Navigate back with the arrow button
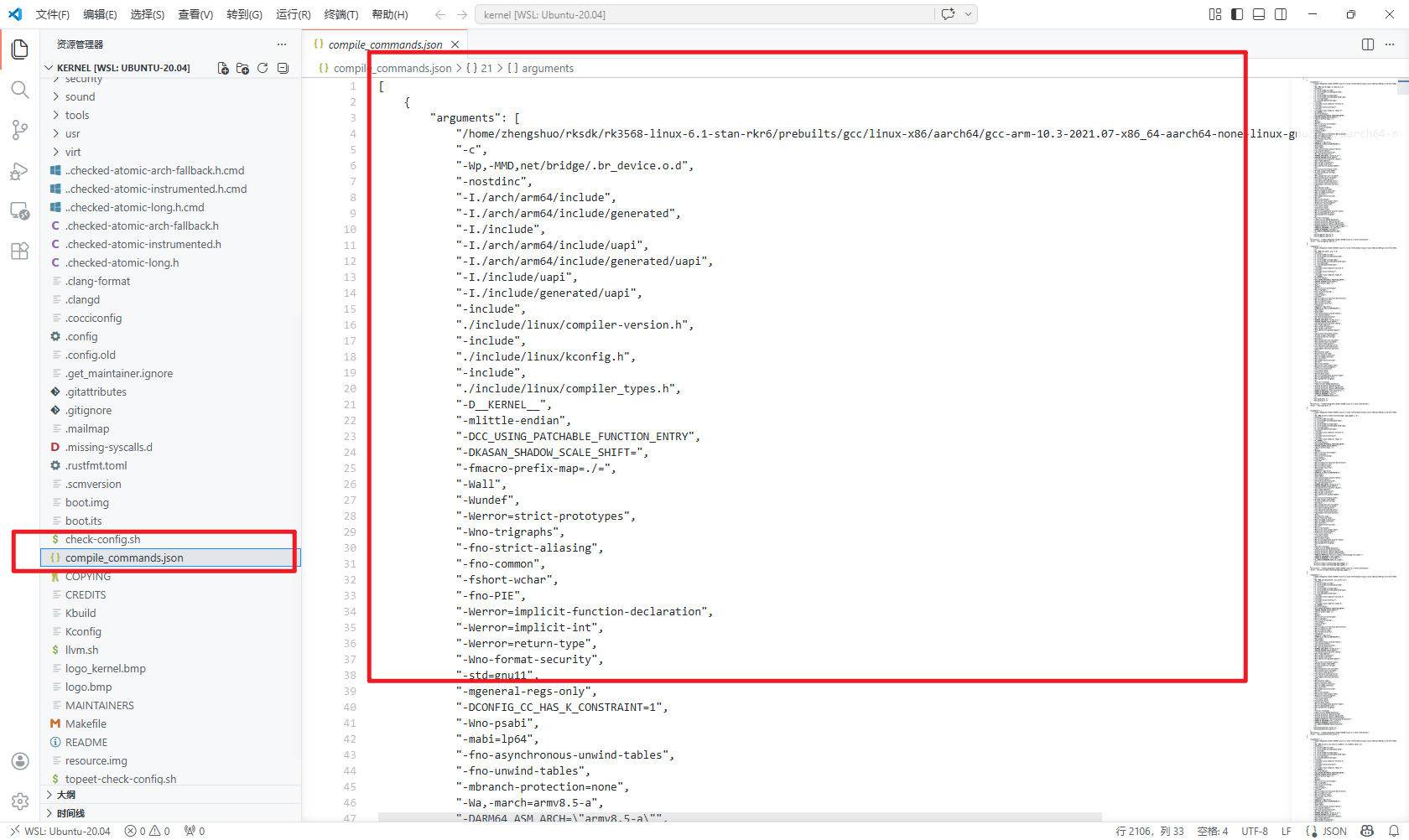1409x840 pixels. [x=440, y=14]
